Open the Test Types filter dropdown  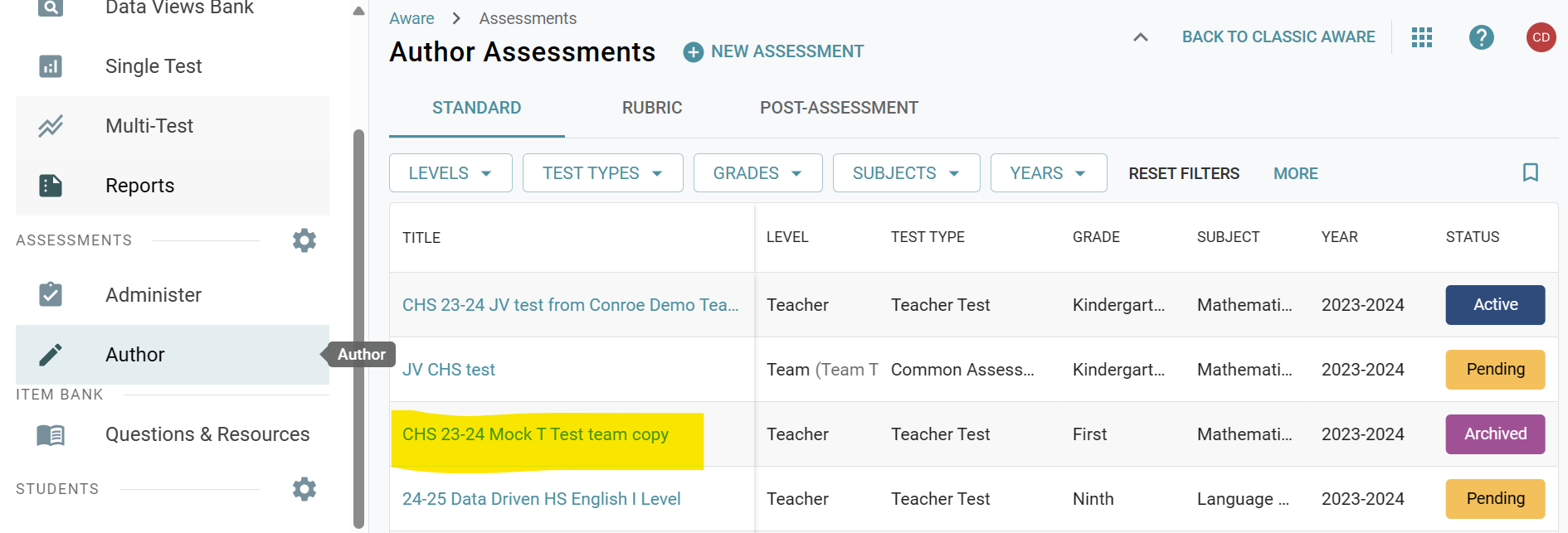602,173
